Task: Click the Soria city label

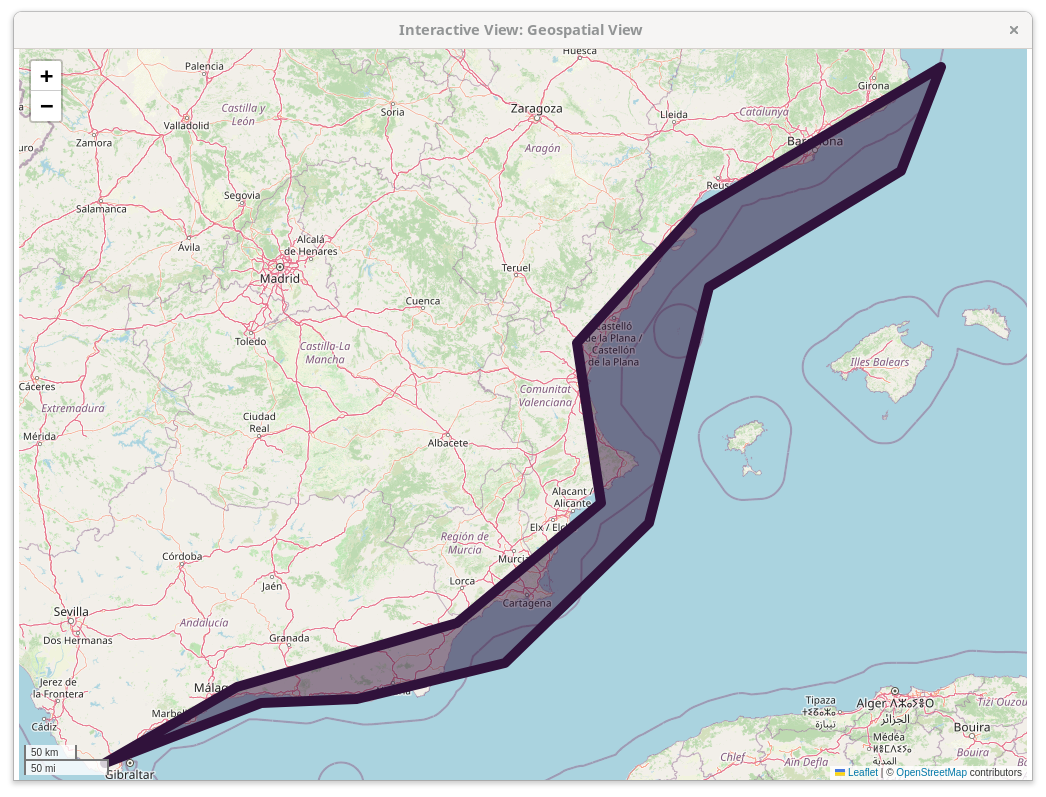Action: (392, 112)
